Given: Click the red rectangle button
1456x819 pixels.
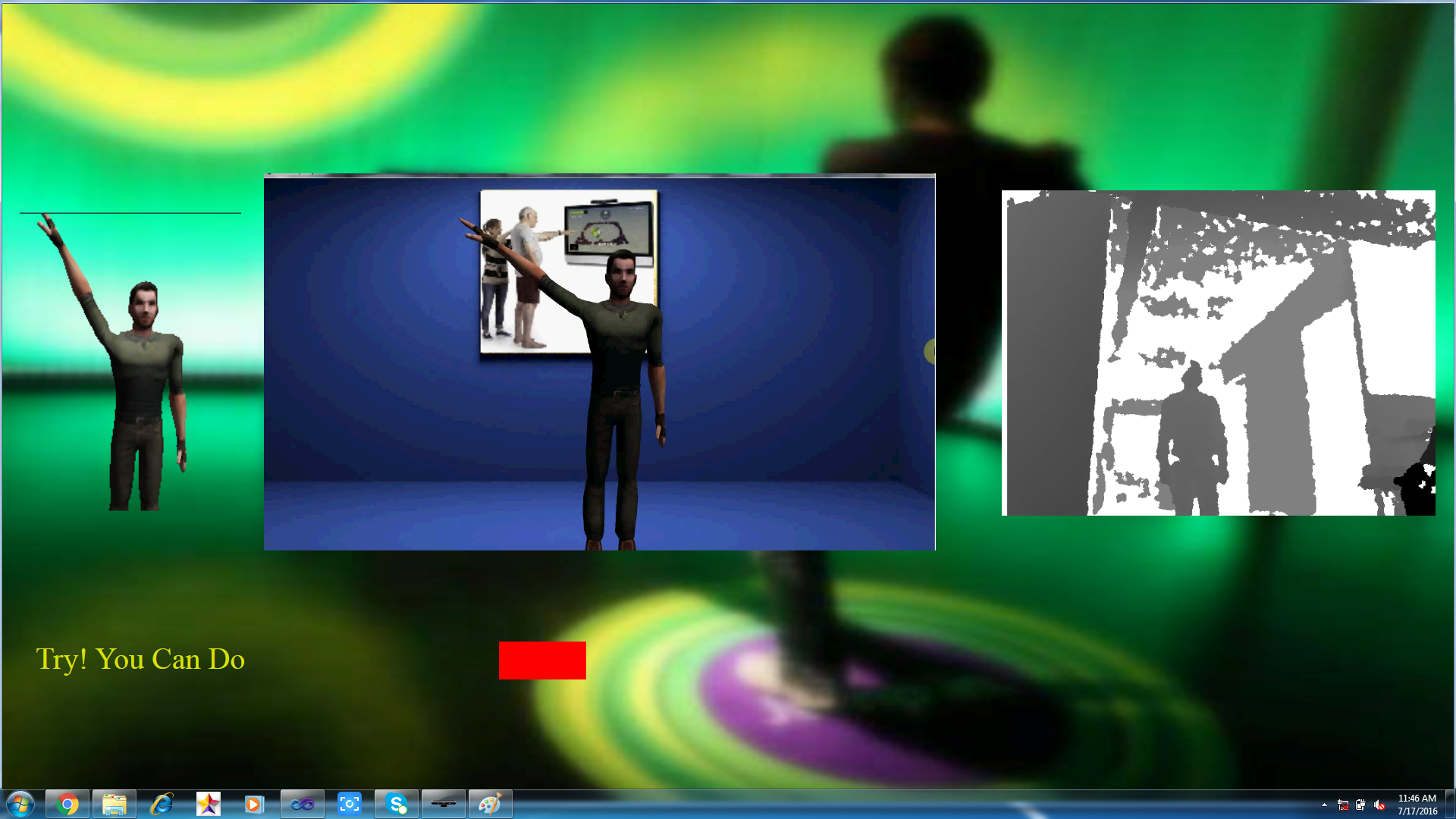Looking at the screenshot, I should 542,660.
